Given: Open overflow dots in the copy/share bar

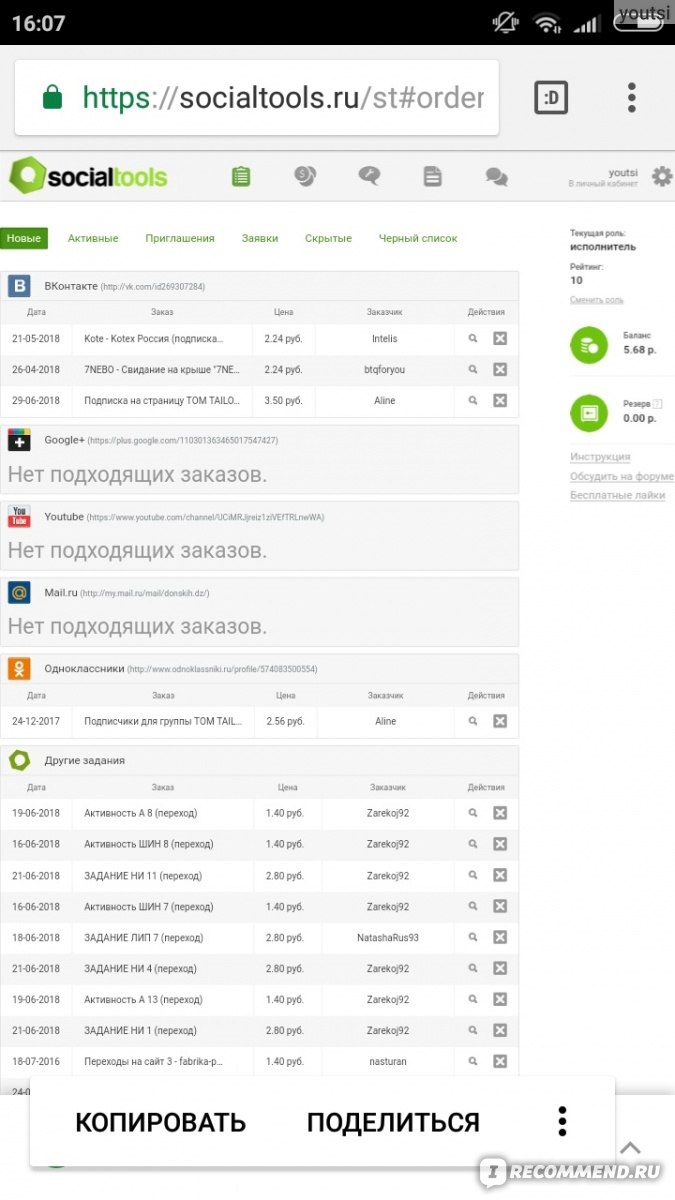Looking at the screenshot, I should (x=563, y=1121).
